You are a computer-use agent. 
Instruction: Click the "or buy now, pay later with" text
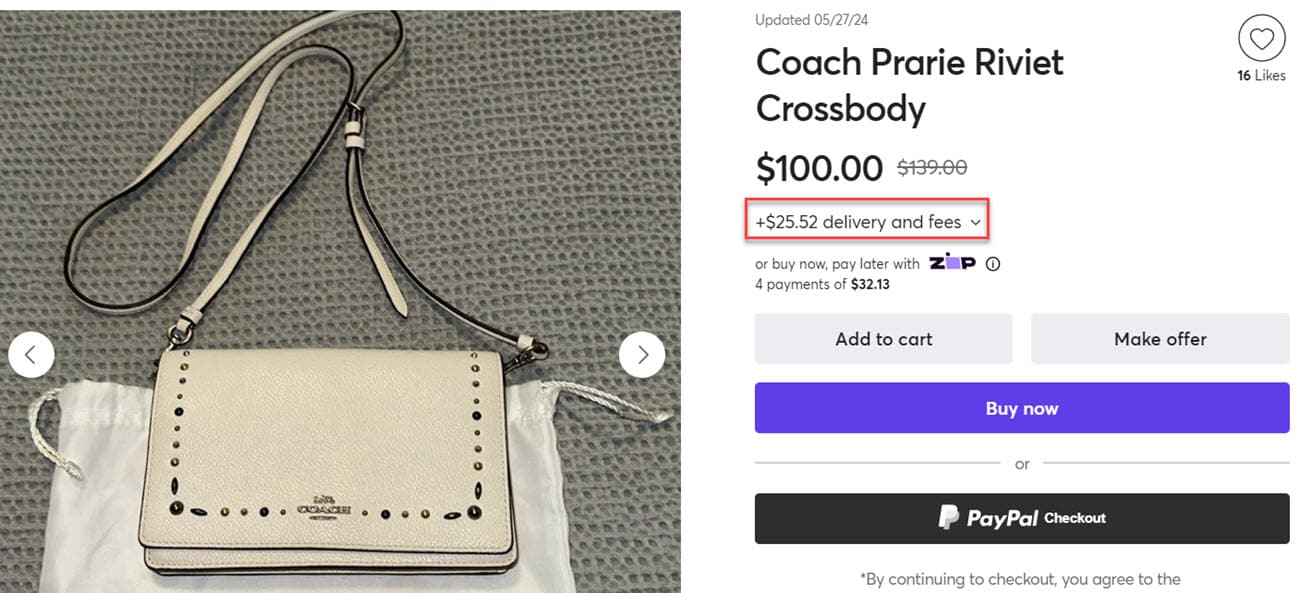(837, 264)
